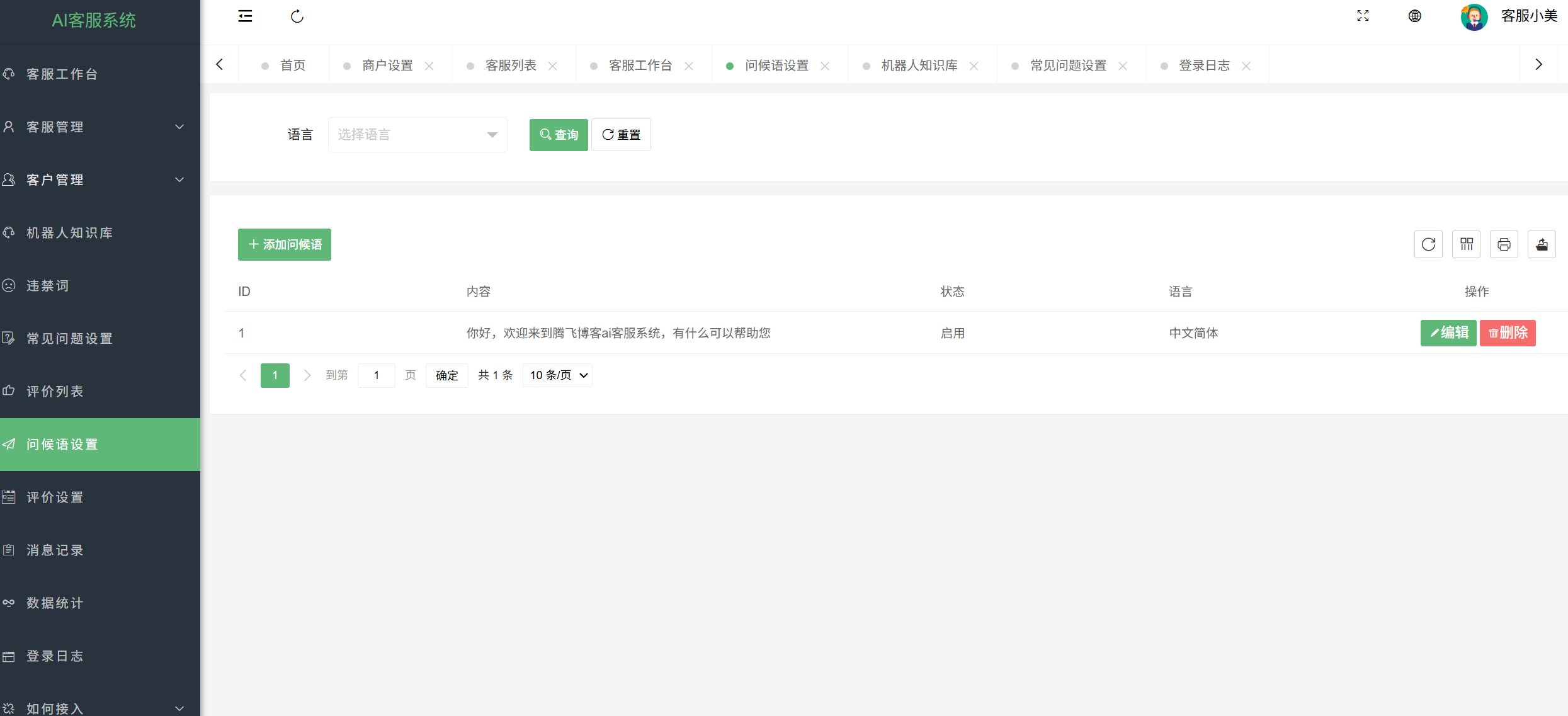Image resolution: width=1568 pixels, height=716 pixels.
Task: Delete the greeting using the 删除 button
Action: [1507, 332]
